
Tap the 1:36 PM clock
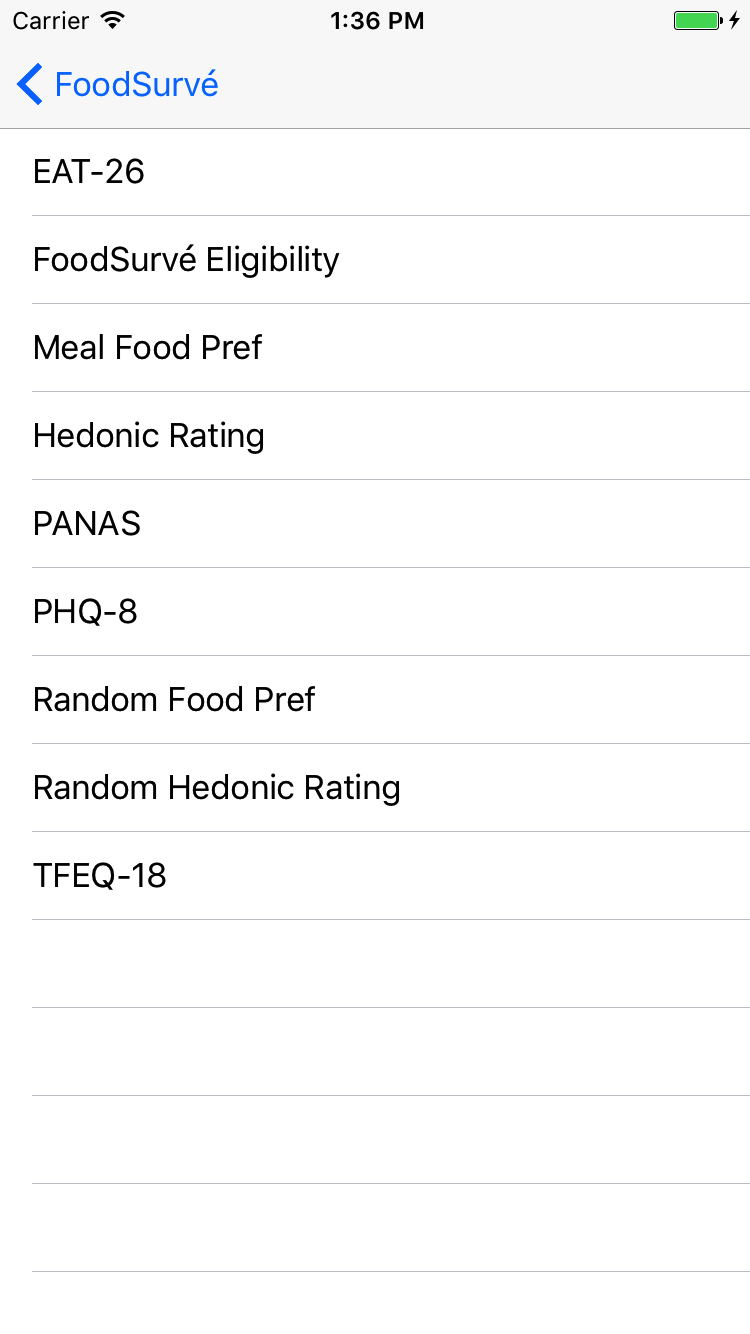click(x=377, y=20)
